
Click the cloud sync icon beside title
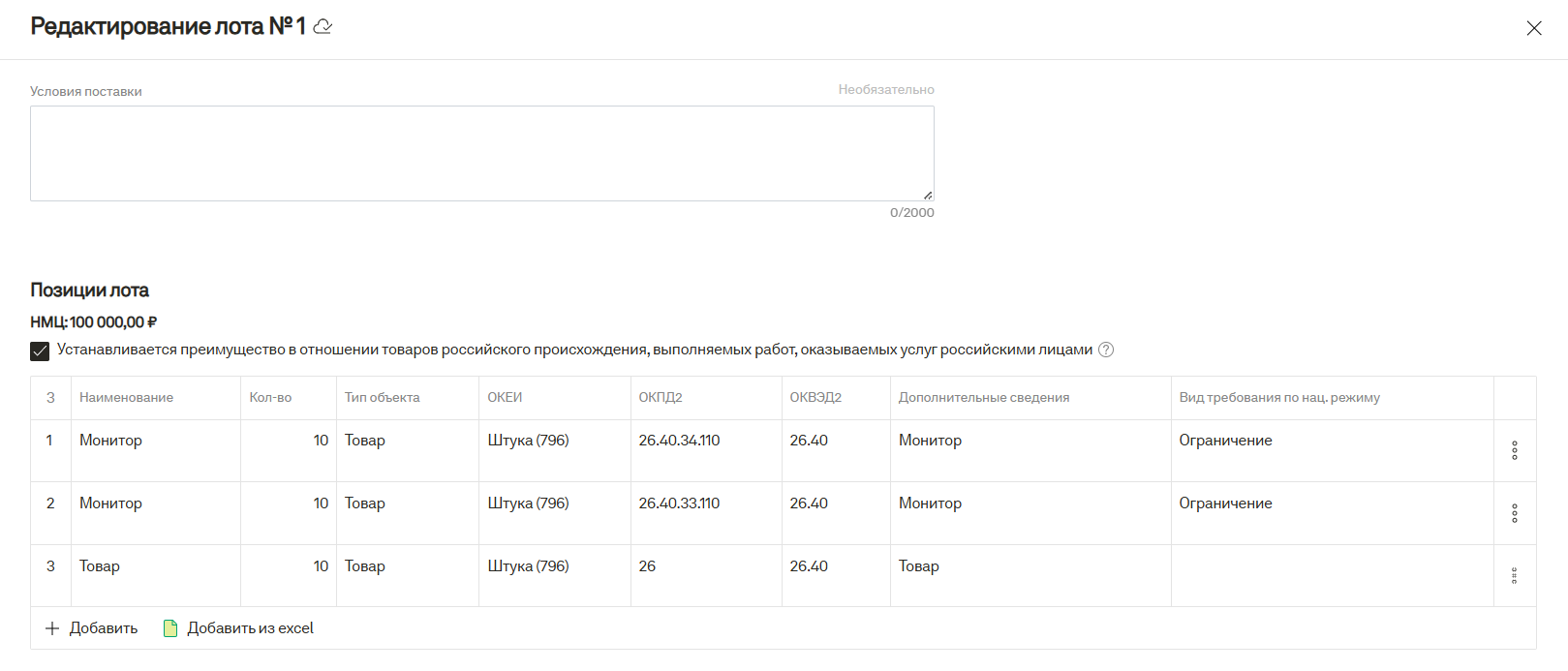coord(323,27)
